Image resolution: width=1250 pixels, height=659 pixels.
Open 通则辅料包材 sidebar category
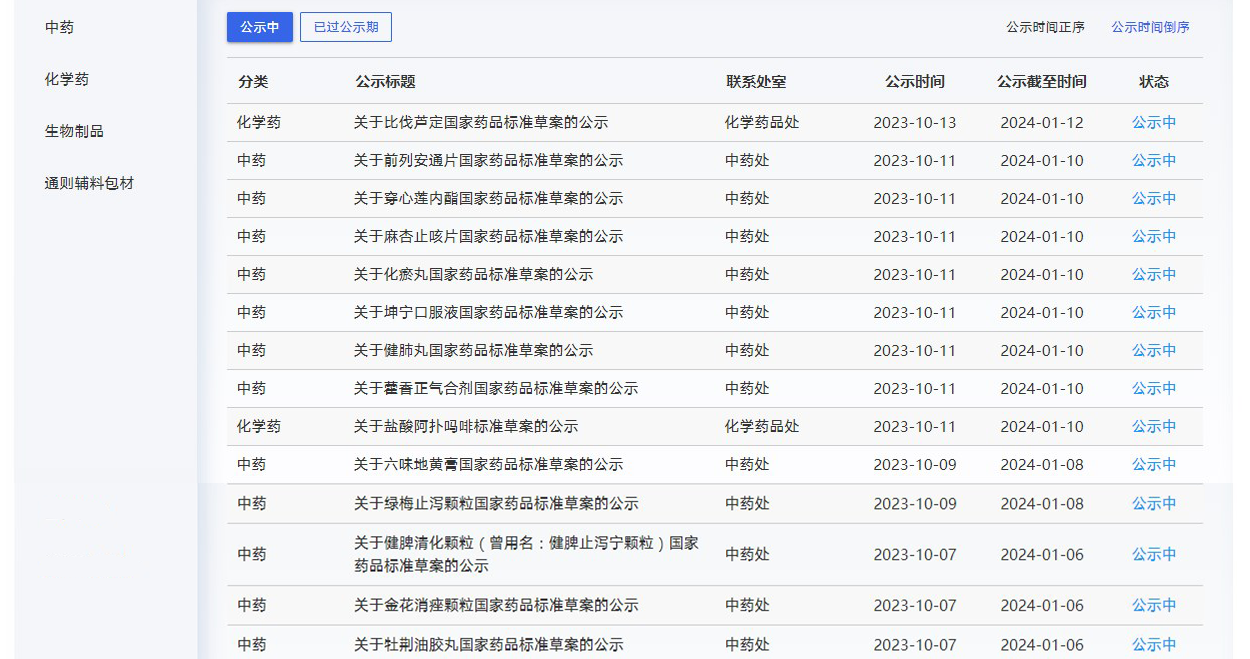[x=89, y=183]
